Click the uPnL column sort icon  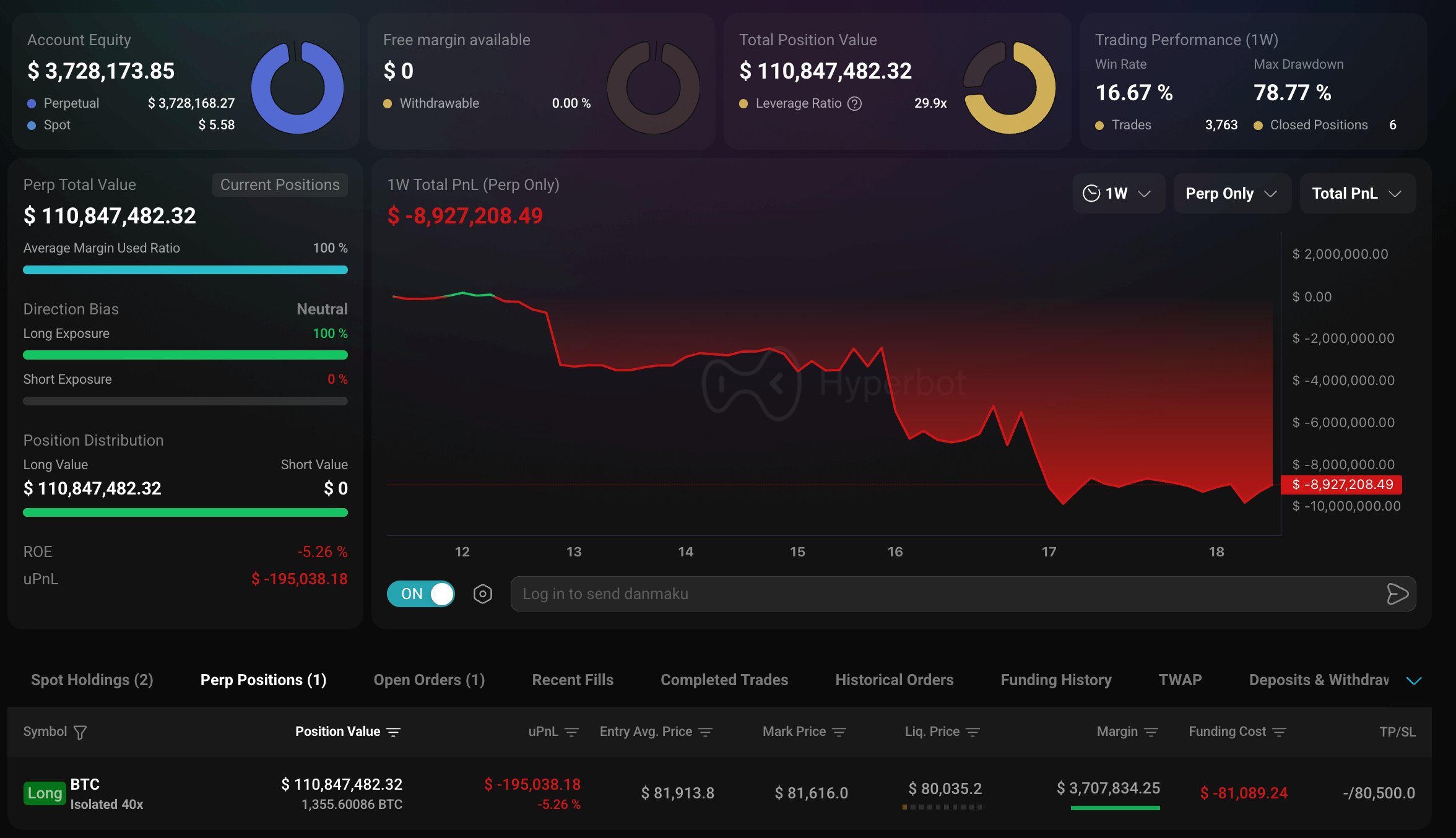[x=571, y=732]
